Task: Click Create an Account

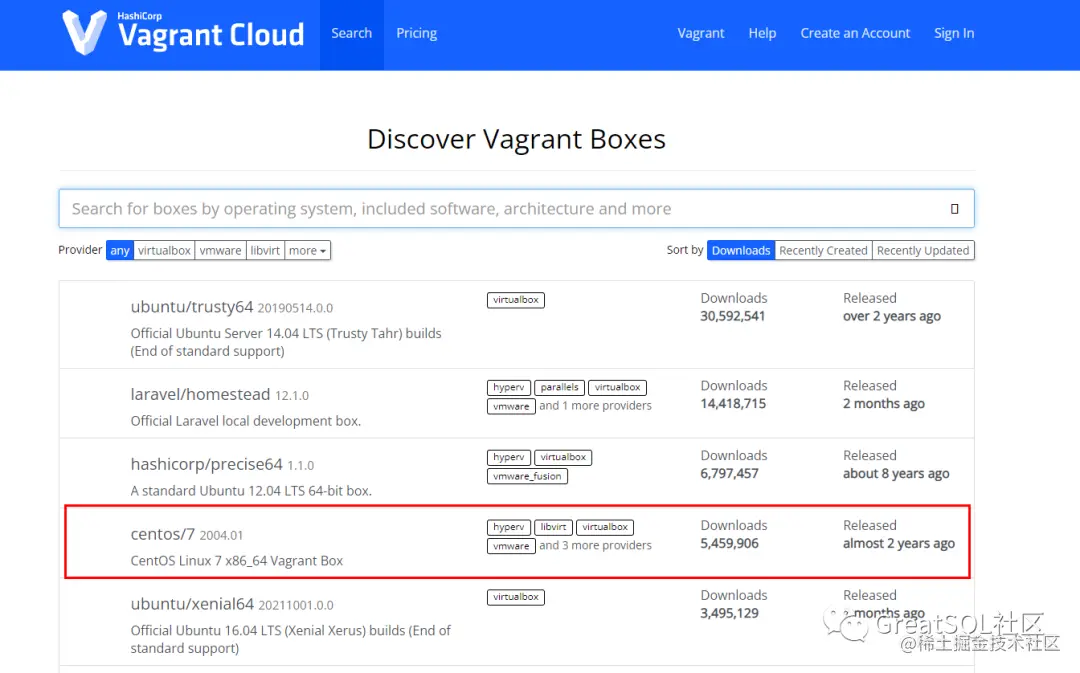Action: click(855, 33)
